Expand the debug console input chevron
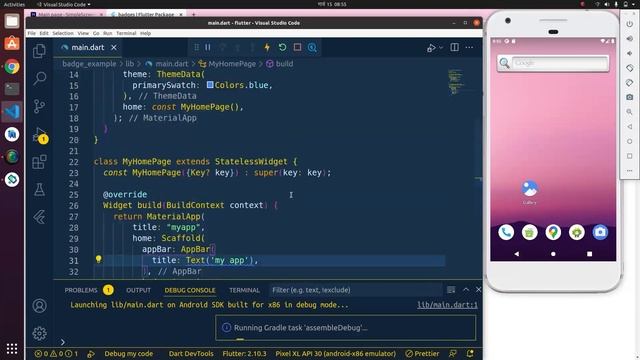The image size is (640, 360). point(63,342)
